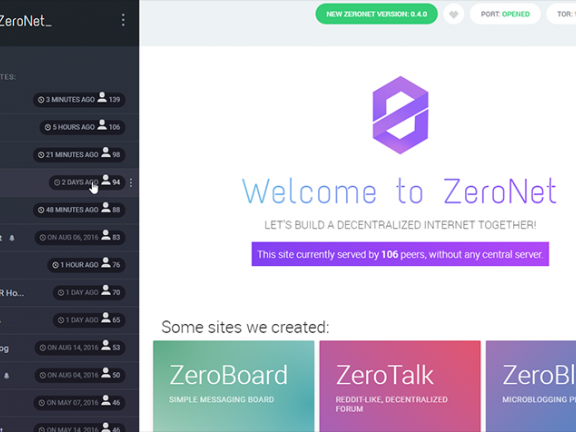Select the site row updated 5 hours ago
Screen dimensions: 576x432
point(69,127)
